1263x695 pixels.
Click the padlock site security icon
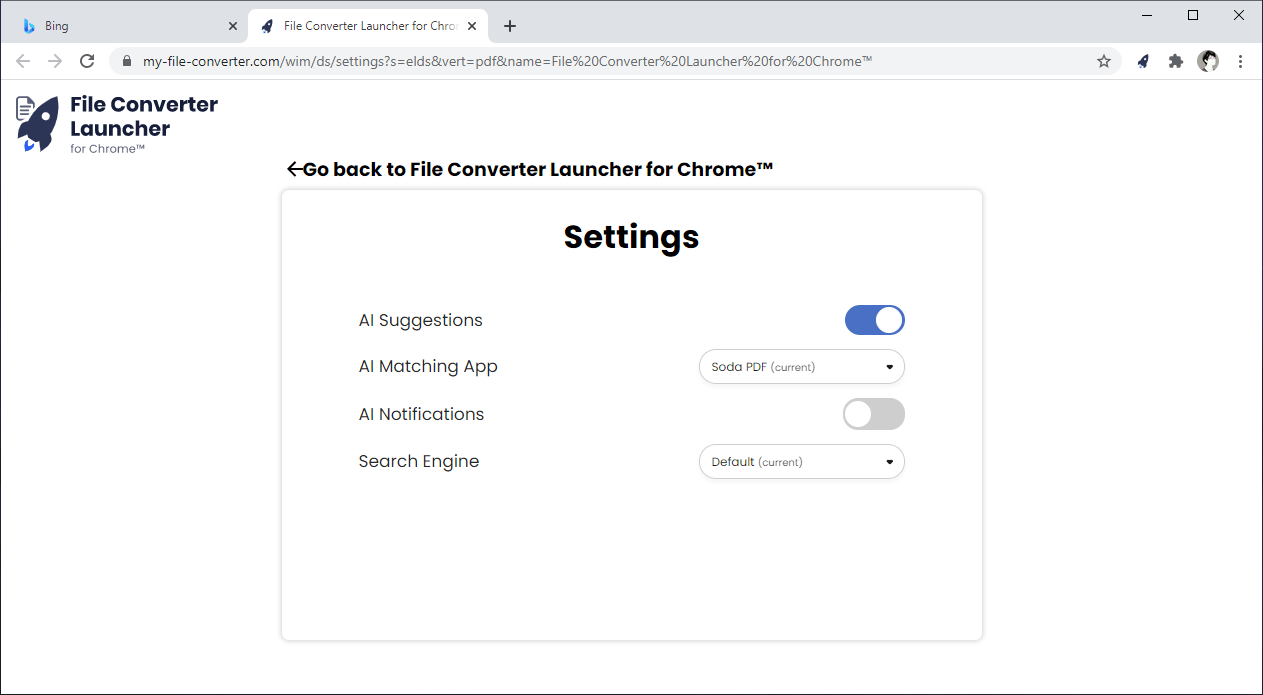point(126,61)
